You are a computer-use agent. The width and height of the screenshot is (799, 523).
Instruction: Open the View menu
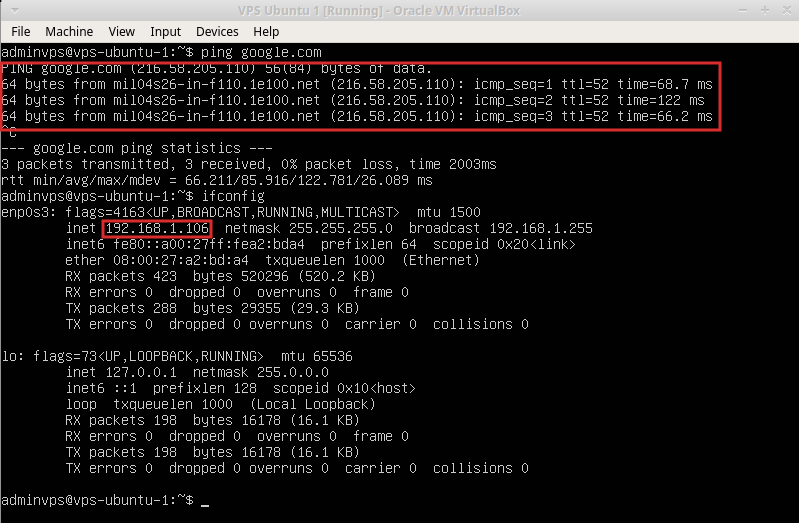[x=121, y=32]
